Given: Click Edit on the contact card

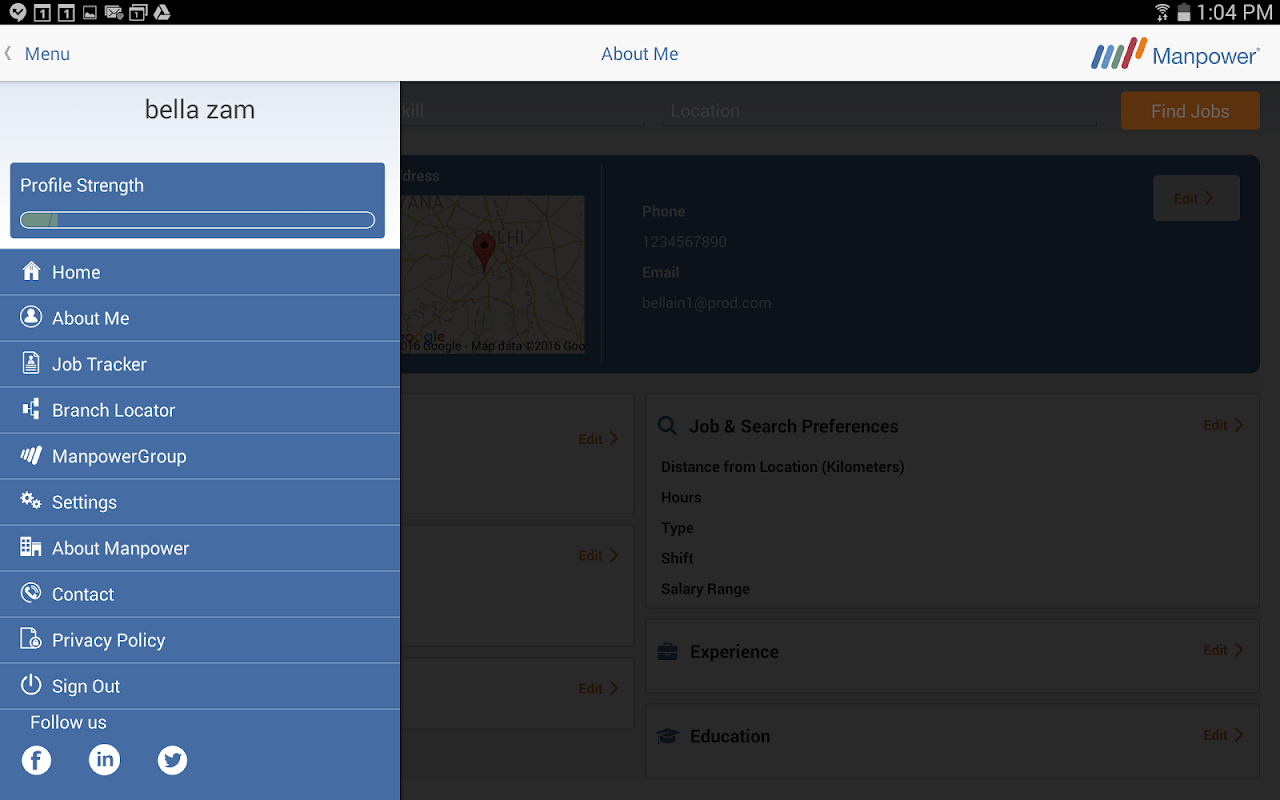Looking at the screenshot, I should (x=1196, y=198).
